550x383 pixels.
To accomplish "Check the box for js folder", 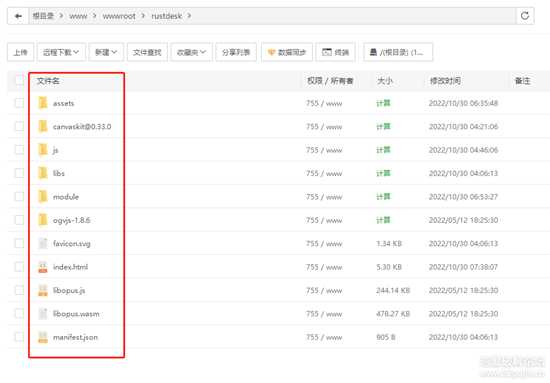I will coord(19,150).
